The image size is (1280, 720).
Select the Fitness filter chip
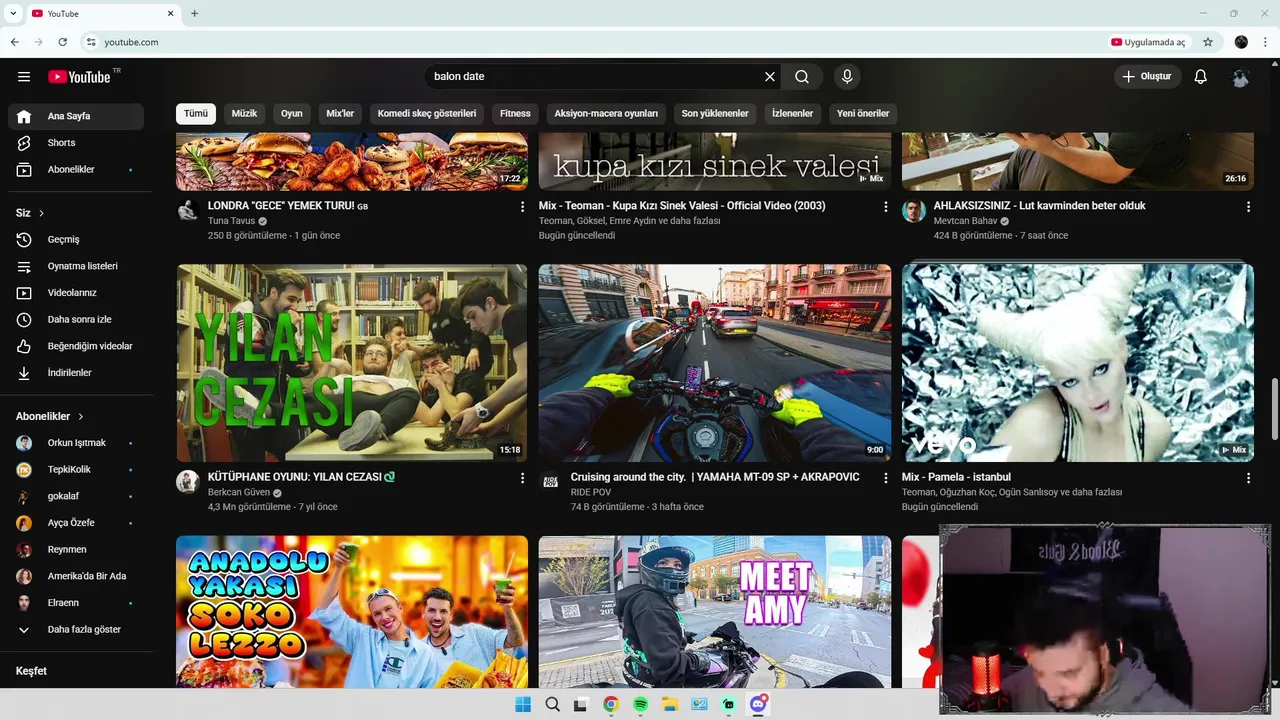[x=515, y=113]
